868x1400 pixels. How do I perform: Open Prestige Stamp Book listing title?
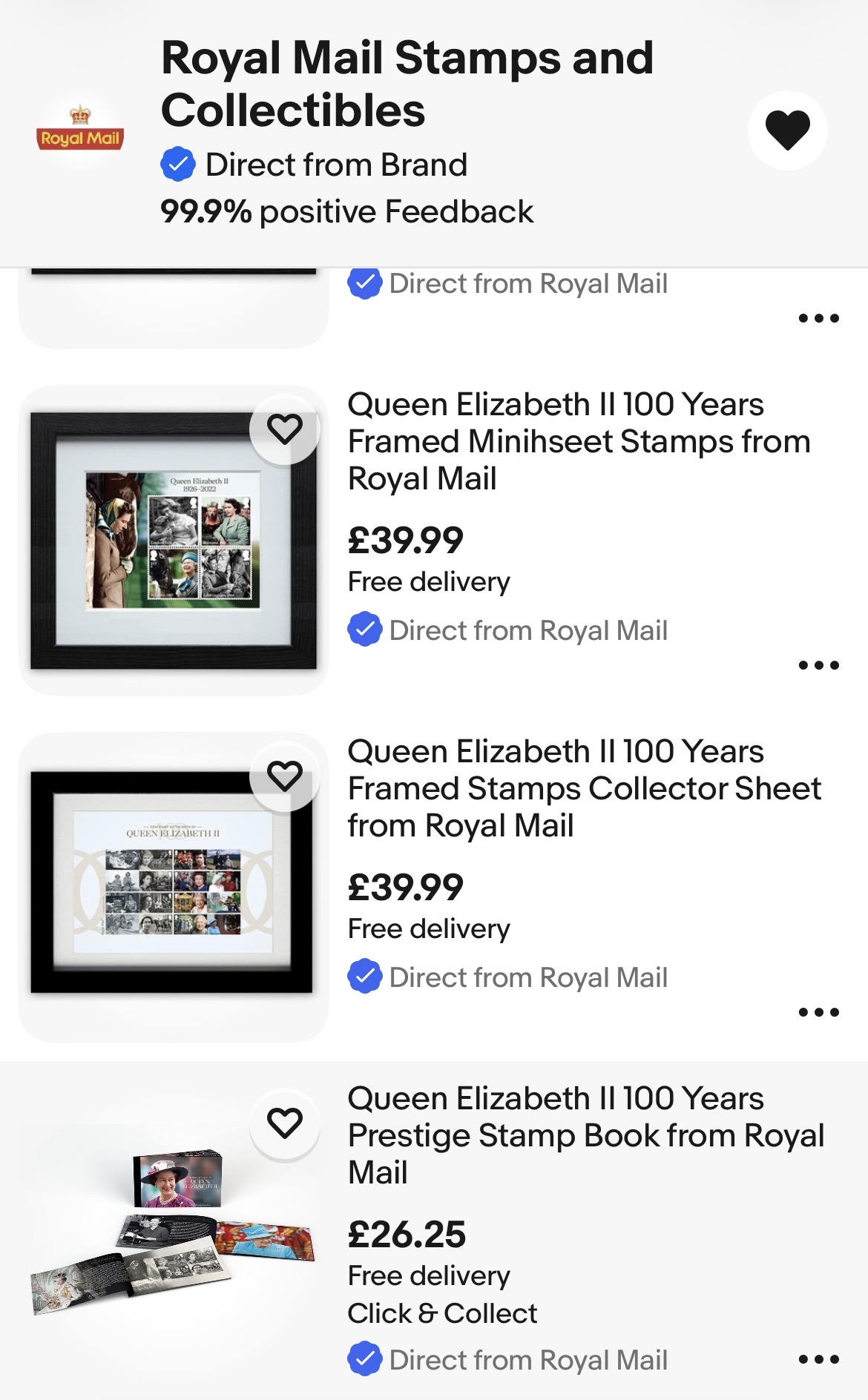pos(586,1135)
